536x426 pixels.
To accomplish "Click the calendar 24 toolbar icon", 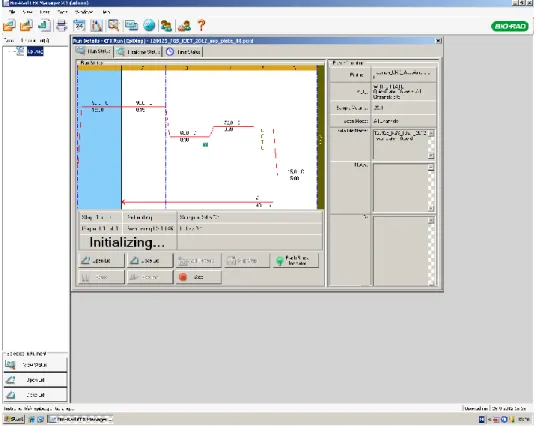I will pos(79,26).
